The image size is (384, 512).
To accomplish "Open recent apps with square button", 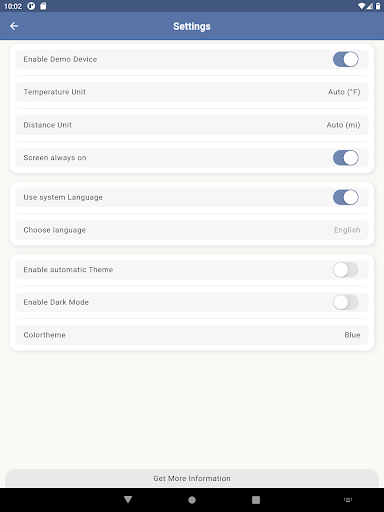I will (256, 500).
